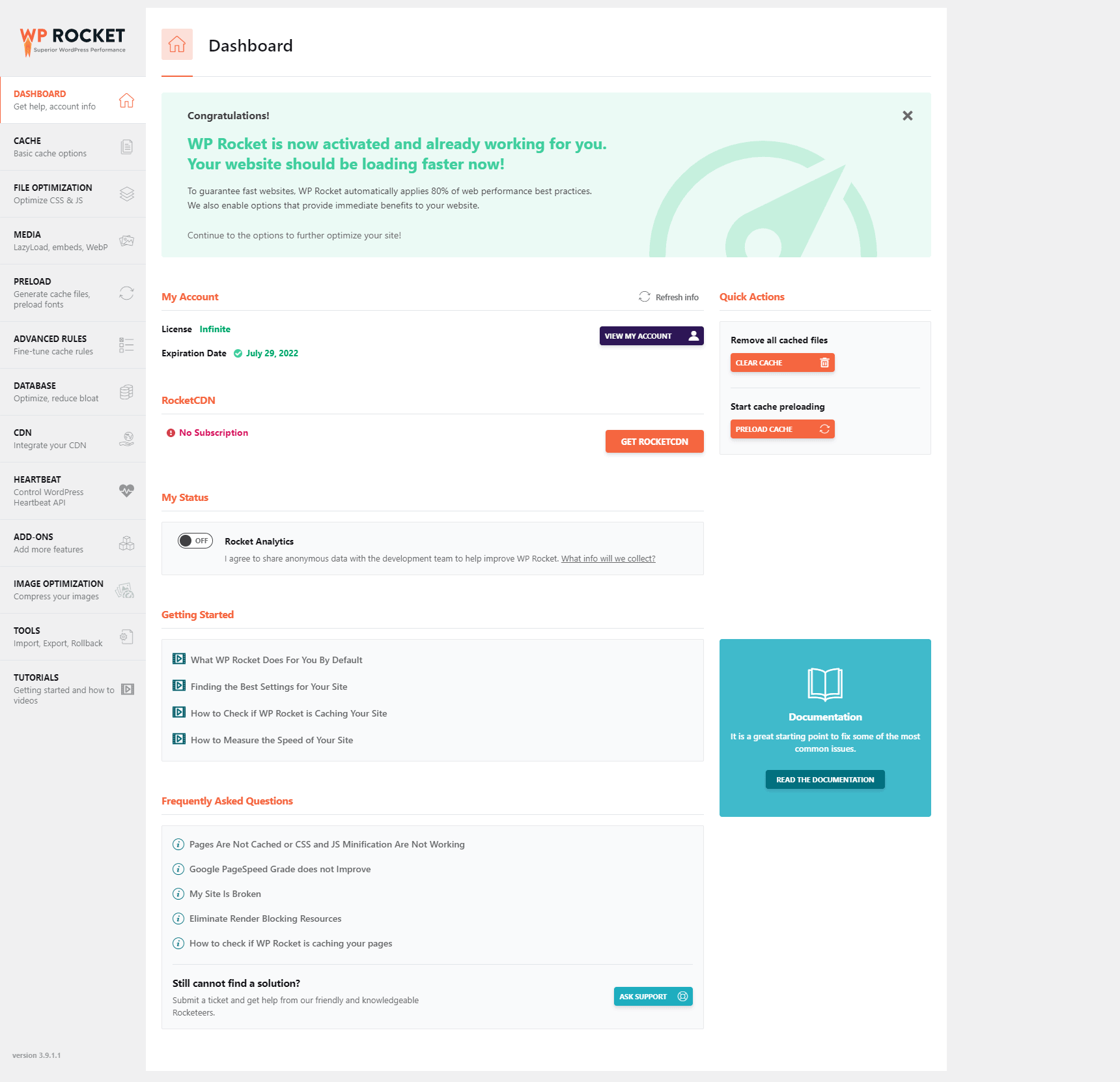
Task: Open the File Optimization tab
Action: click(x=73, y=194)
